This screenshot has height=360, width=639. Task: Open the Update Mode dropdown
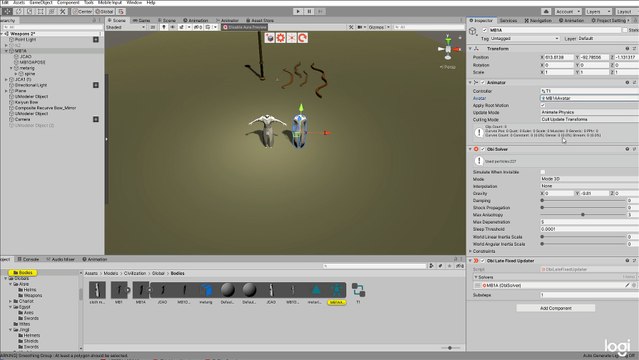(x=589, y=112)
